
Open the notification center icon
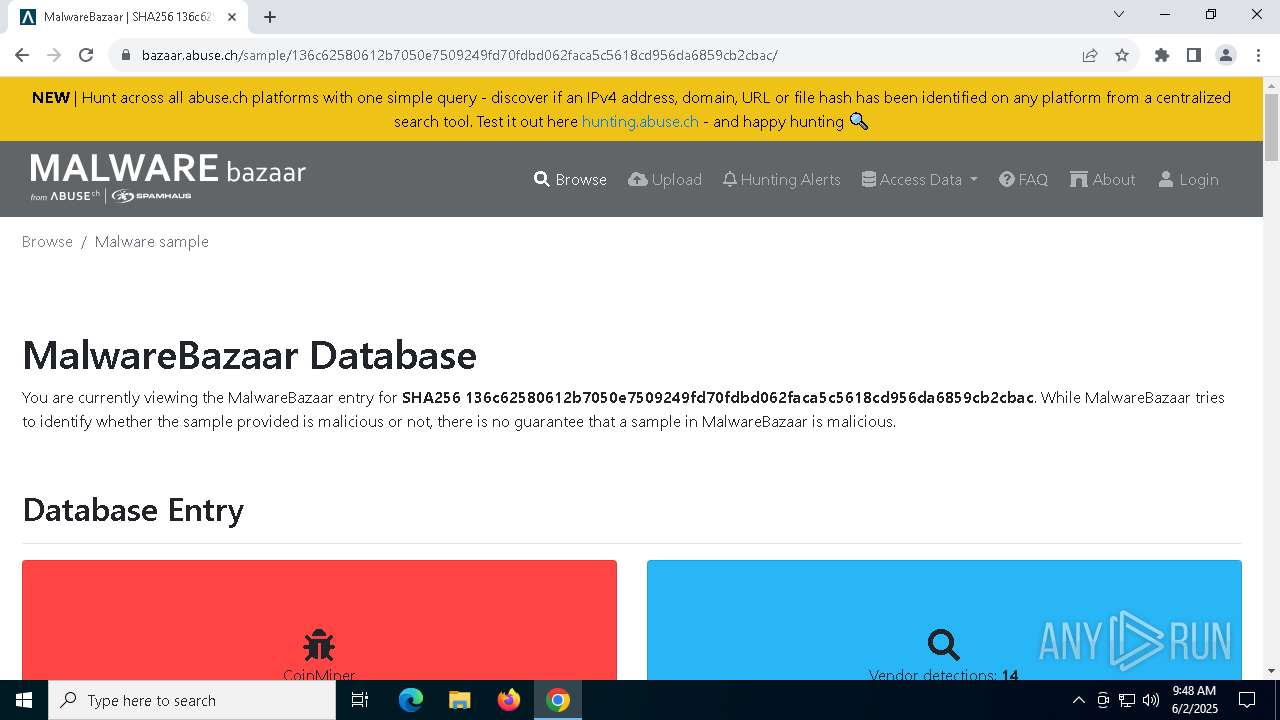click(1247, 700)
